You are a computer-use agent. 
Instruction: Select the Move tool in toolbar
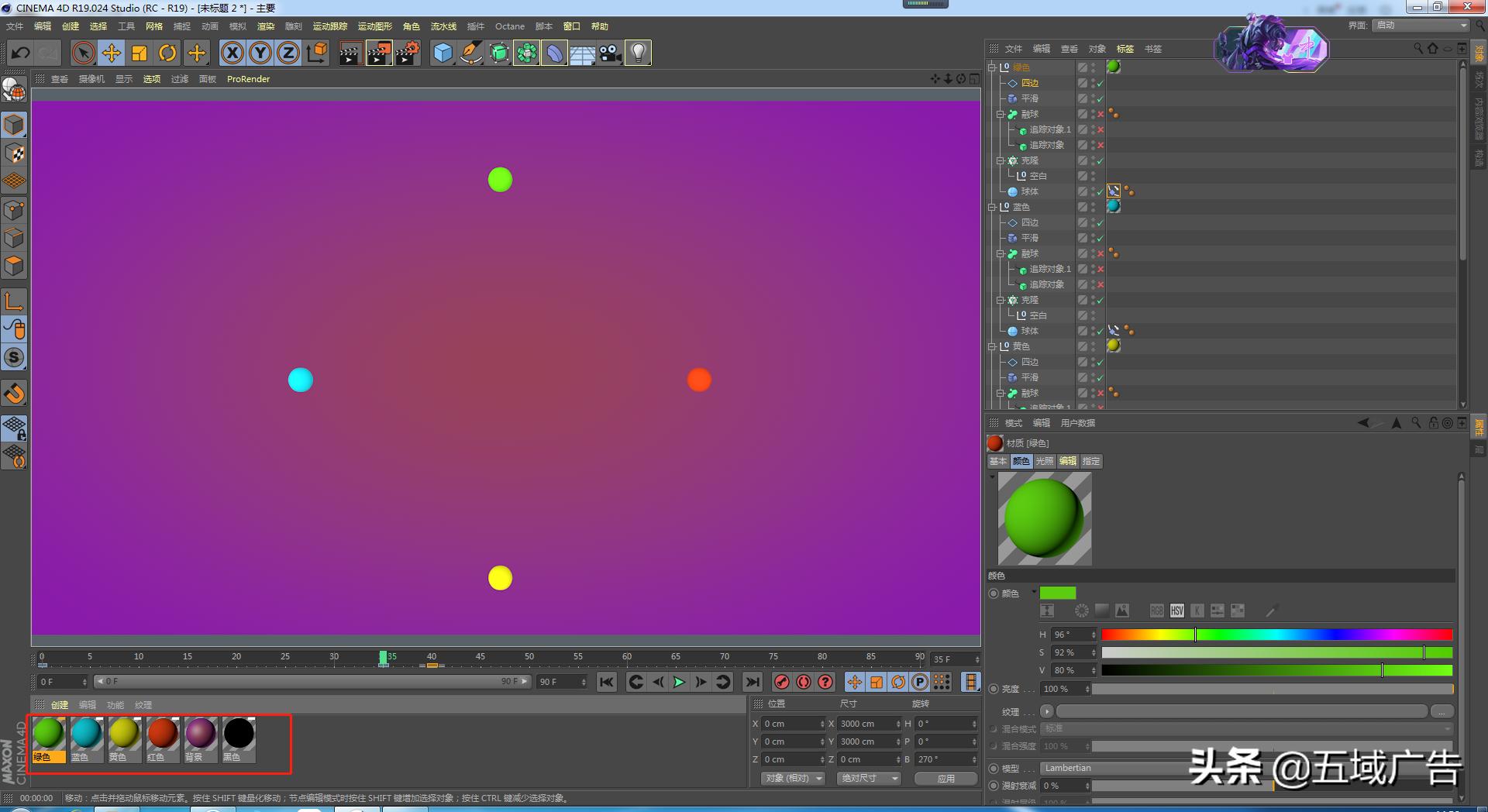point(112,53)
